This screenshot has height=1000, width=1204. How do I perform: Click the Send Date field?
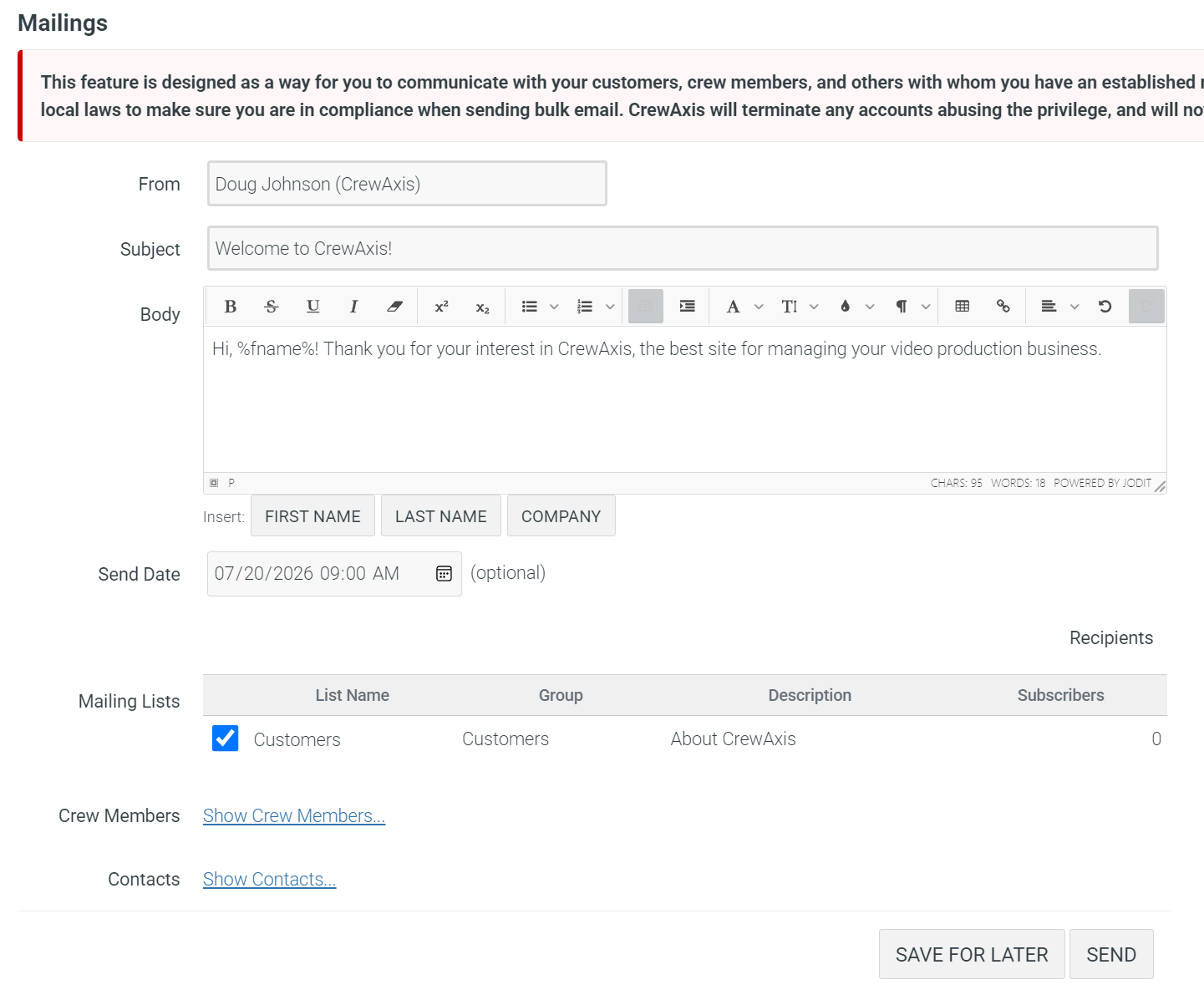click(334, 574)
